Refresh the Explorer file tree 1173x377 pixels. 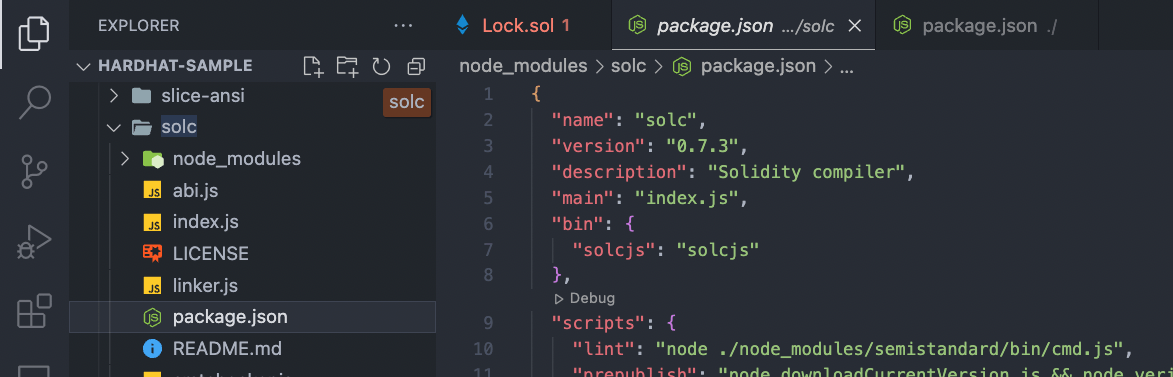[382, 67]
